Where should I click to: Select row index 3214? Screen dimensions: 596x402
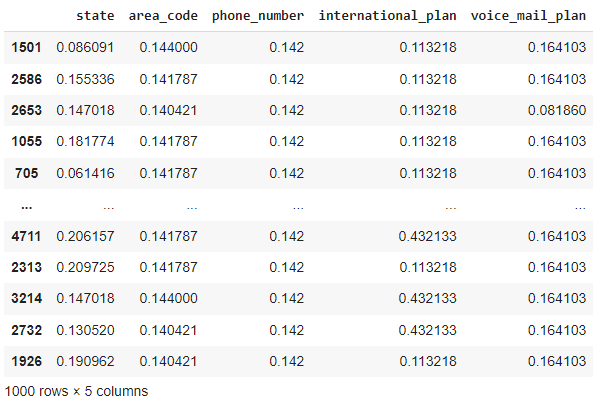[x=26, y=298]
